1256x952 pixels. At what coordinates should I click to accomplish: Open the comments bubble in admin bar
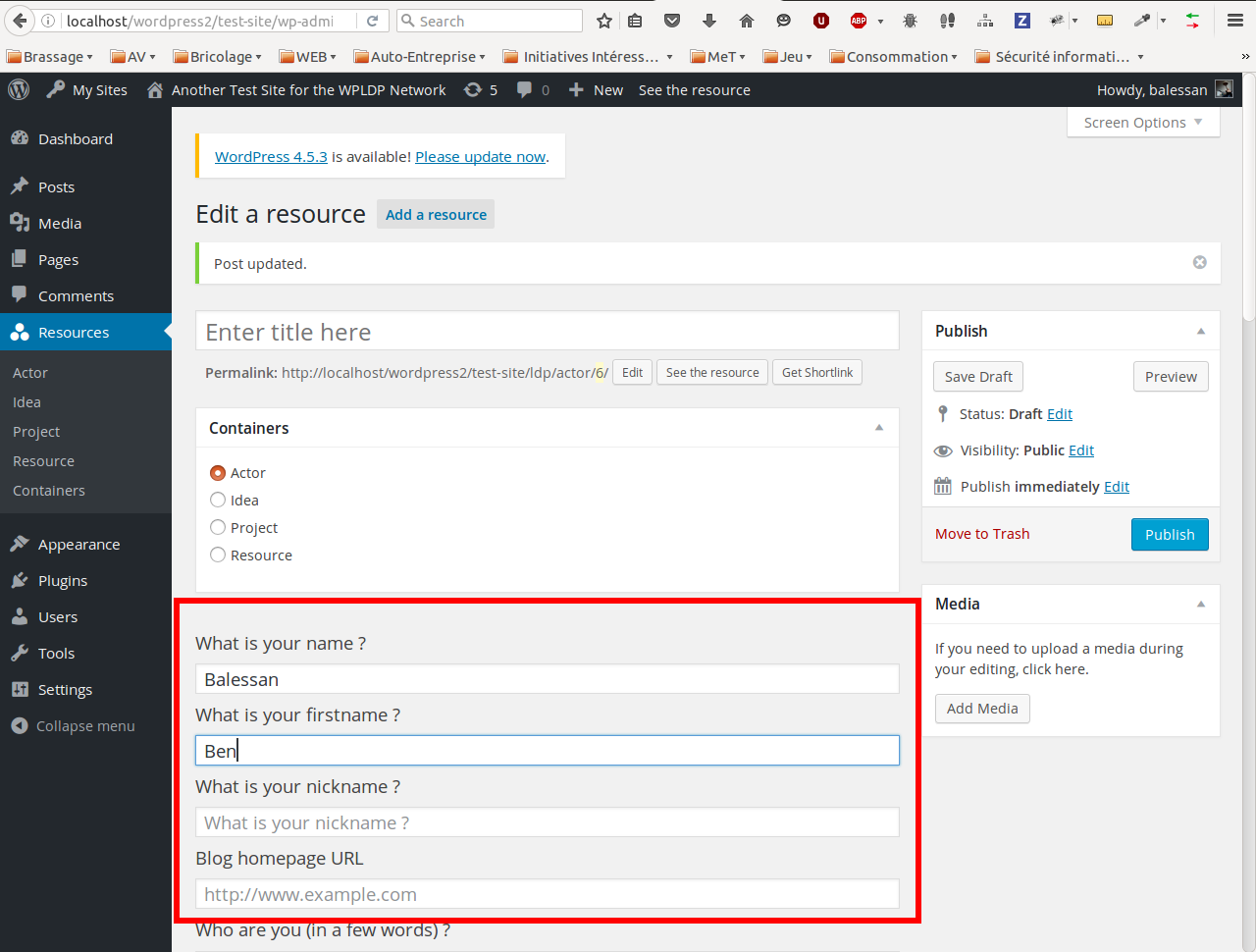[x=533, y=89]
